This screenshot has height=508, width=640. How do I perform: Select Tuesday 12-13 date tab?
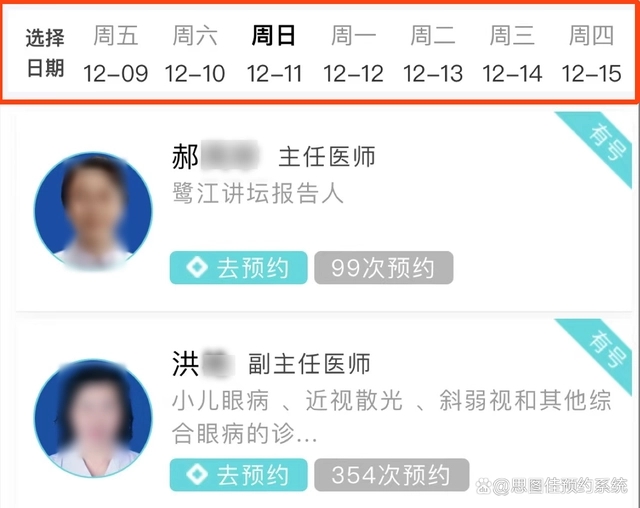[433, 54]
